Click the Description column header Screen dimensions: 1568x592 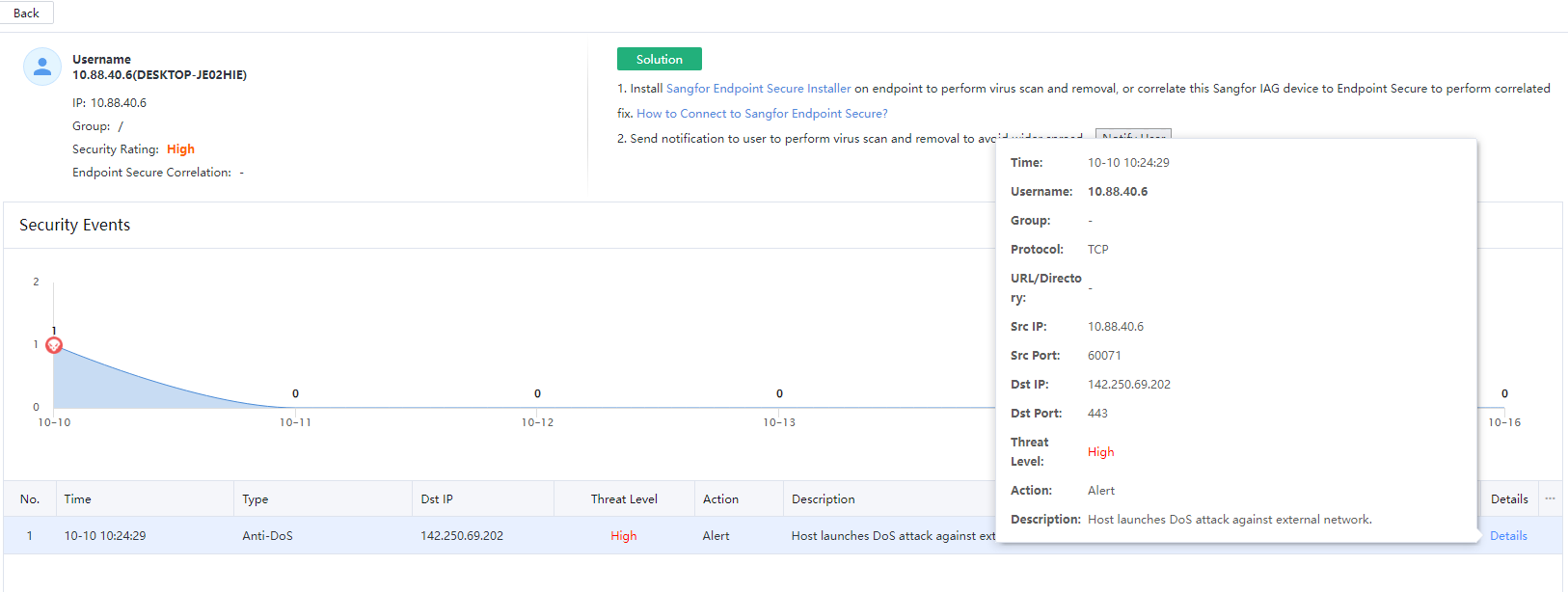pyautogui.click(x=823, y=499)
